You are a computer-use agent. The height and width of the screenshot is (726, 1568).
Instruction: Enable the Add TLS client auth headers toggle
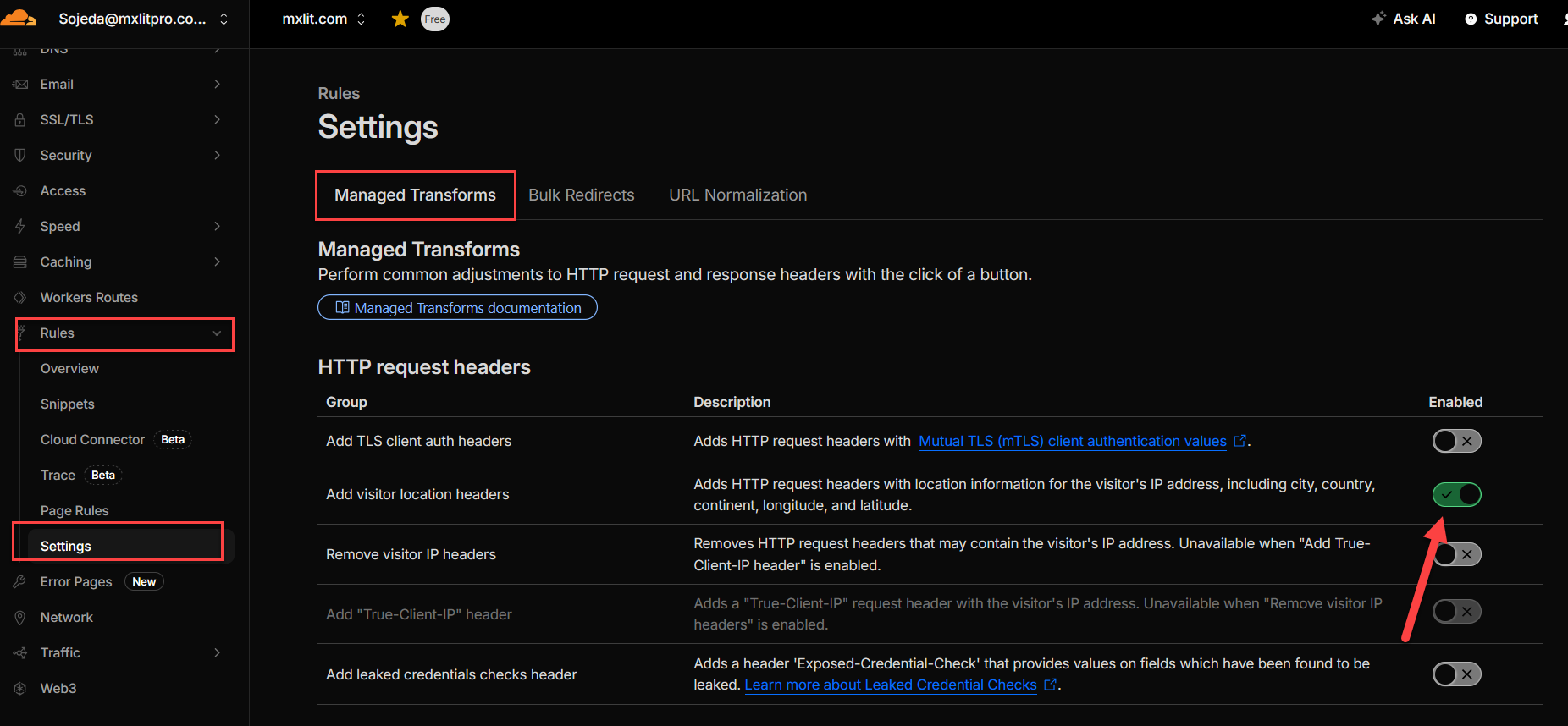point(1456,441)
